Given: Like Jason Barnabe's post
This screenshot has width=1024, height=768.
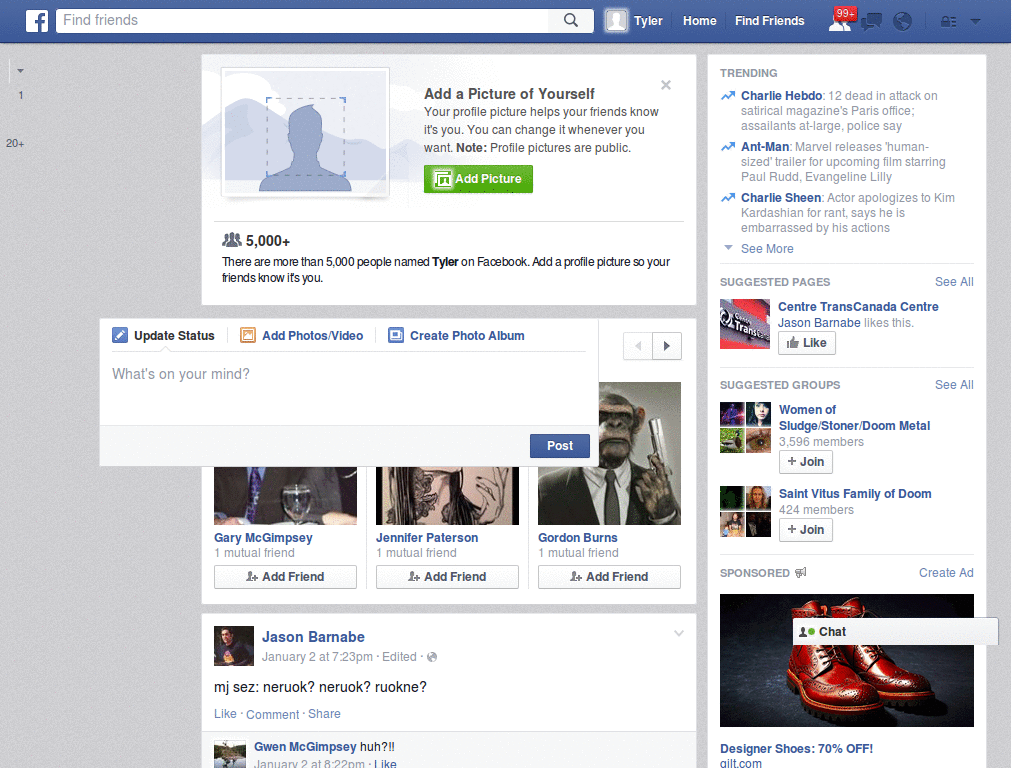Looking at the screenshot, I should click(225, 714).
